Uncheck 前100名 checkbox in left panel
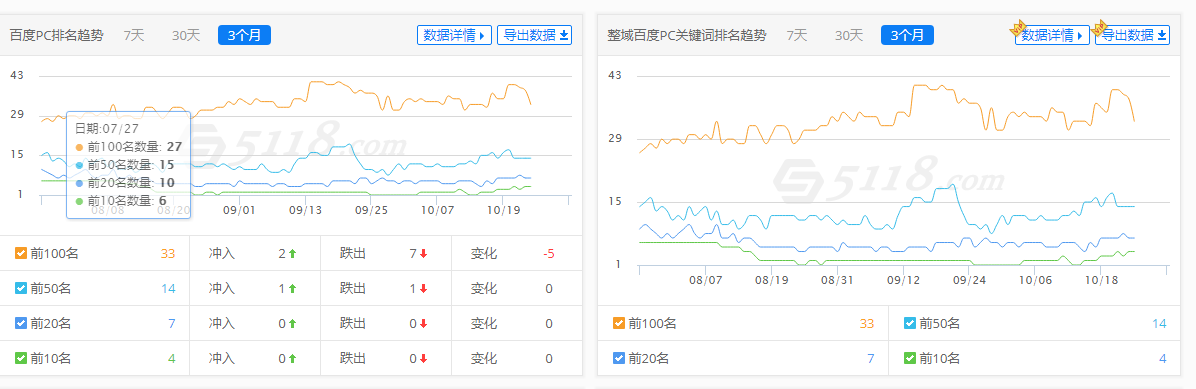 (x=21, y=254)
